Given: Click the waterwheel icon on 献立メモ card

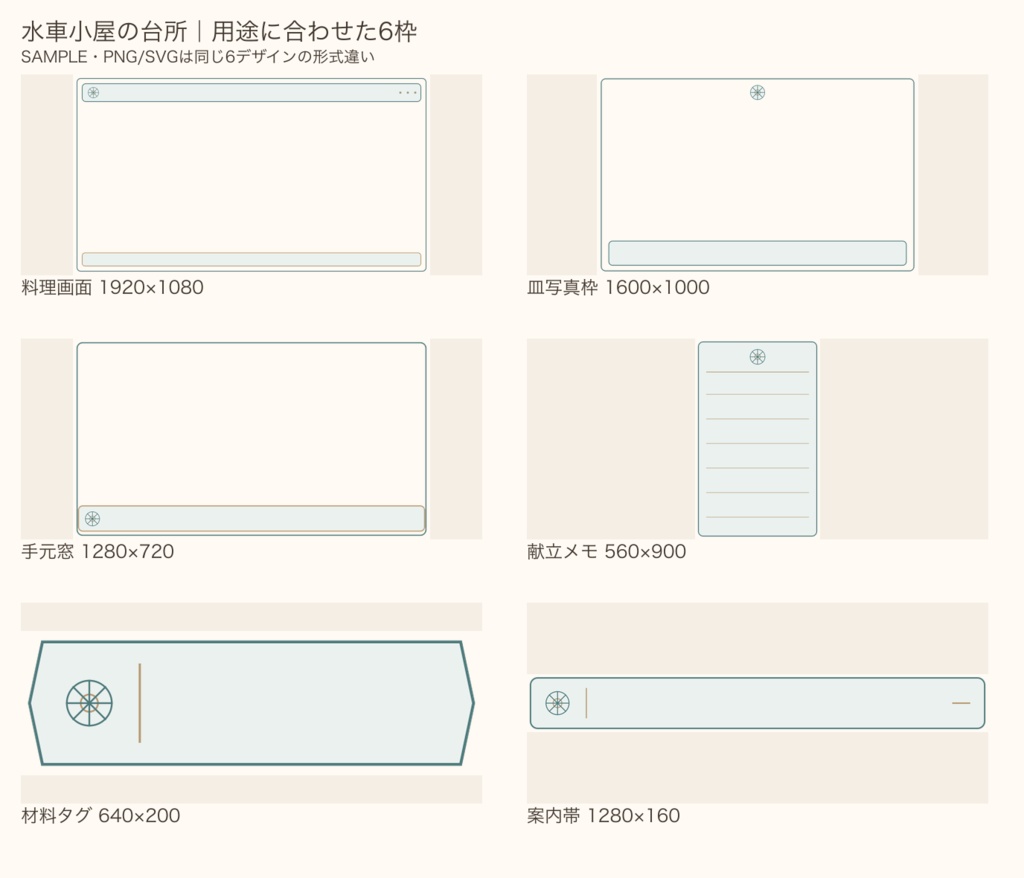Looking at the screenshot, I should (x=758, y=357).
